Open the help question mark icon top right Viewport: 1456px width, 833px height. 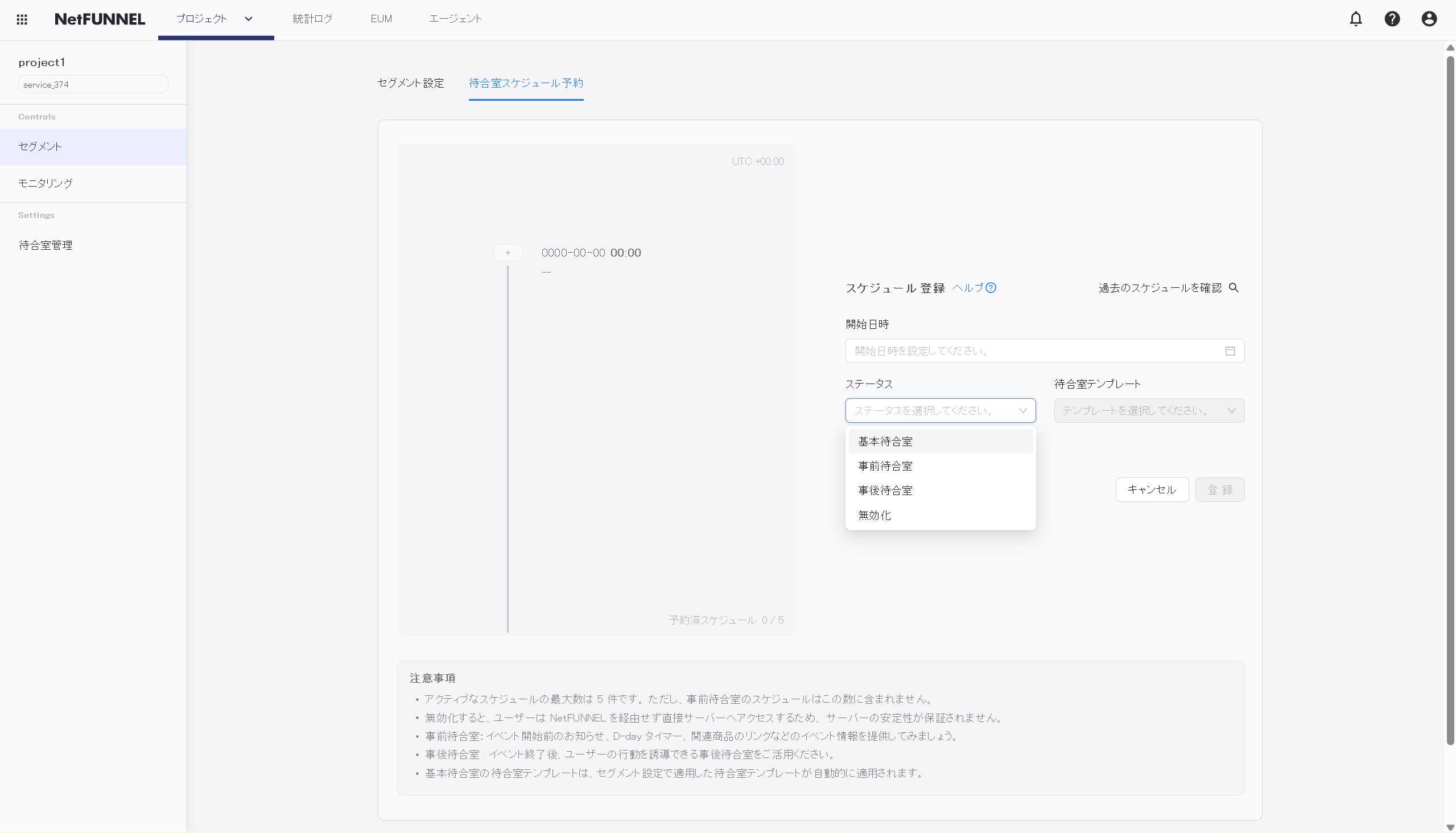coord(1392,19)
